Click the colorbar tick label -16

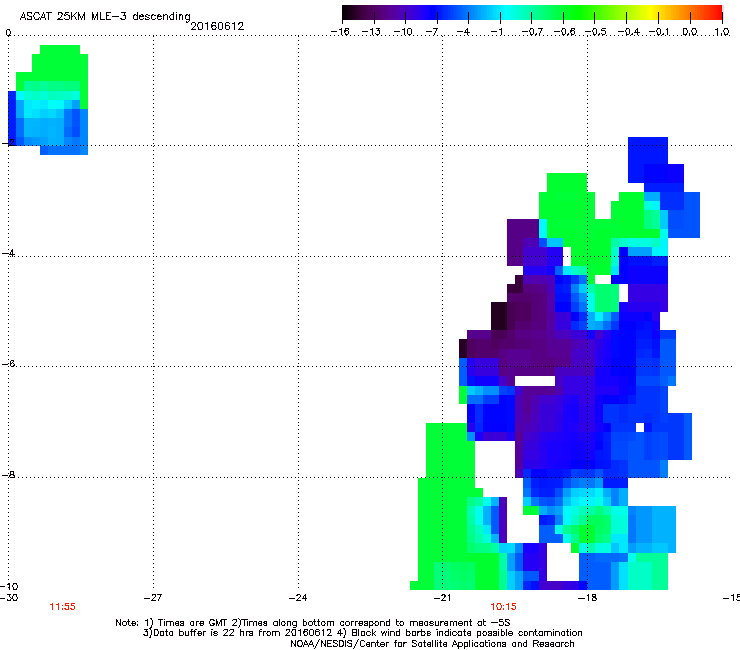tap(340, 32)
